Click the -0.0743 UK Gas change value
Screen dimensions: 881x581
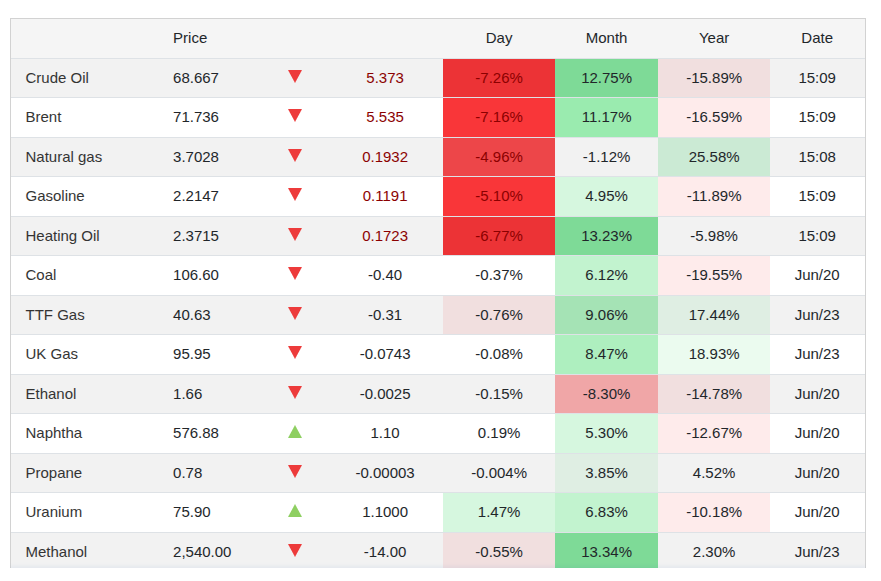click(385, 355)
